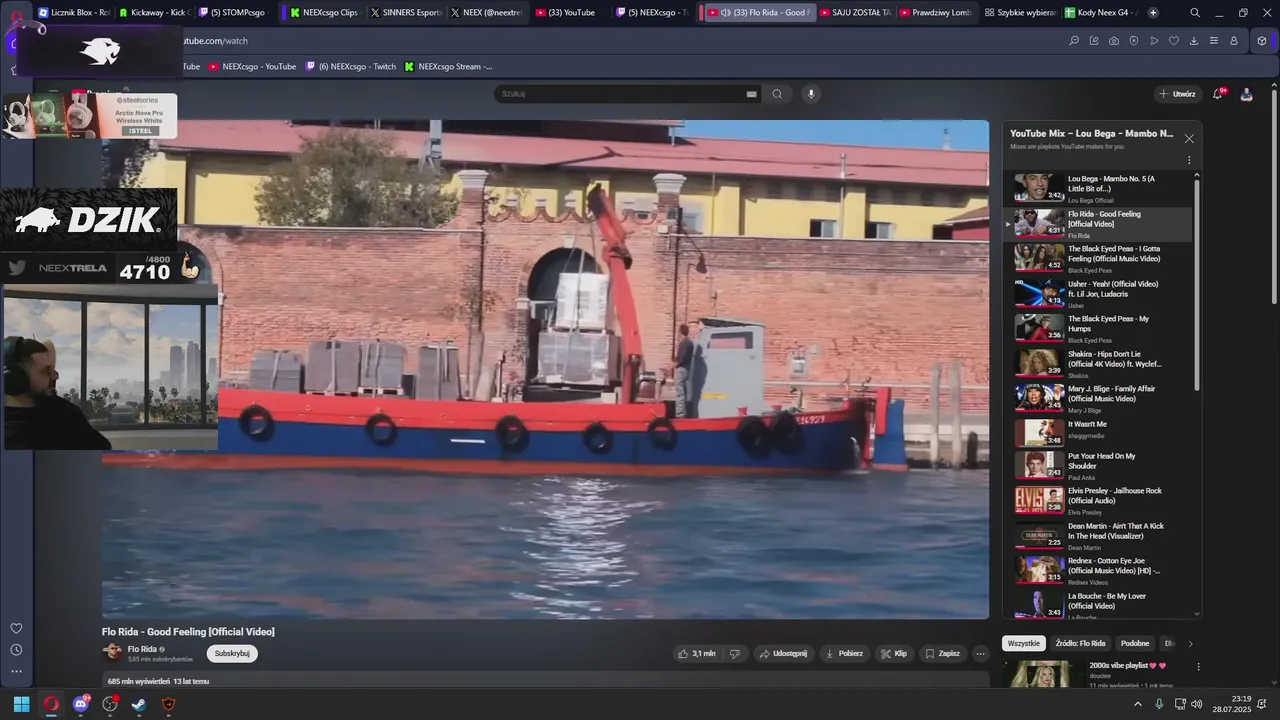Close the YouTube Mix playlist panel
This screenshot has height=720, width=1280.
pyautogui.click(x=1189, y=139)
